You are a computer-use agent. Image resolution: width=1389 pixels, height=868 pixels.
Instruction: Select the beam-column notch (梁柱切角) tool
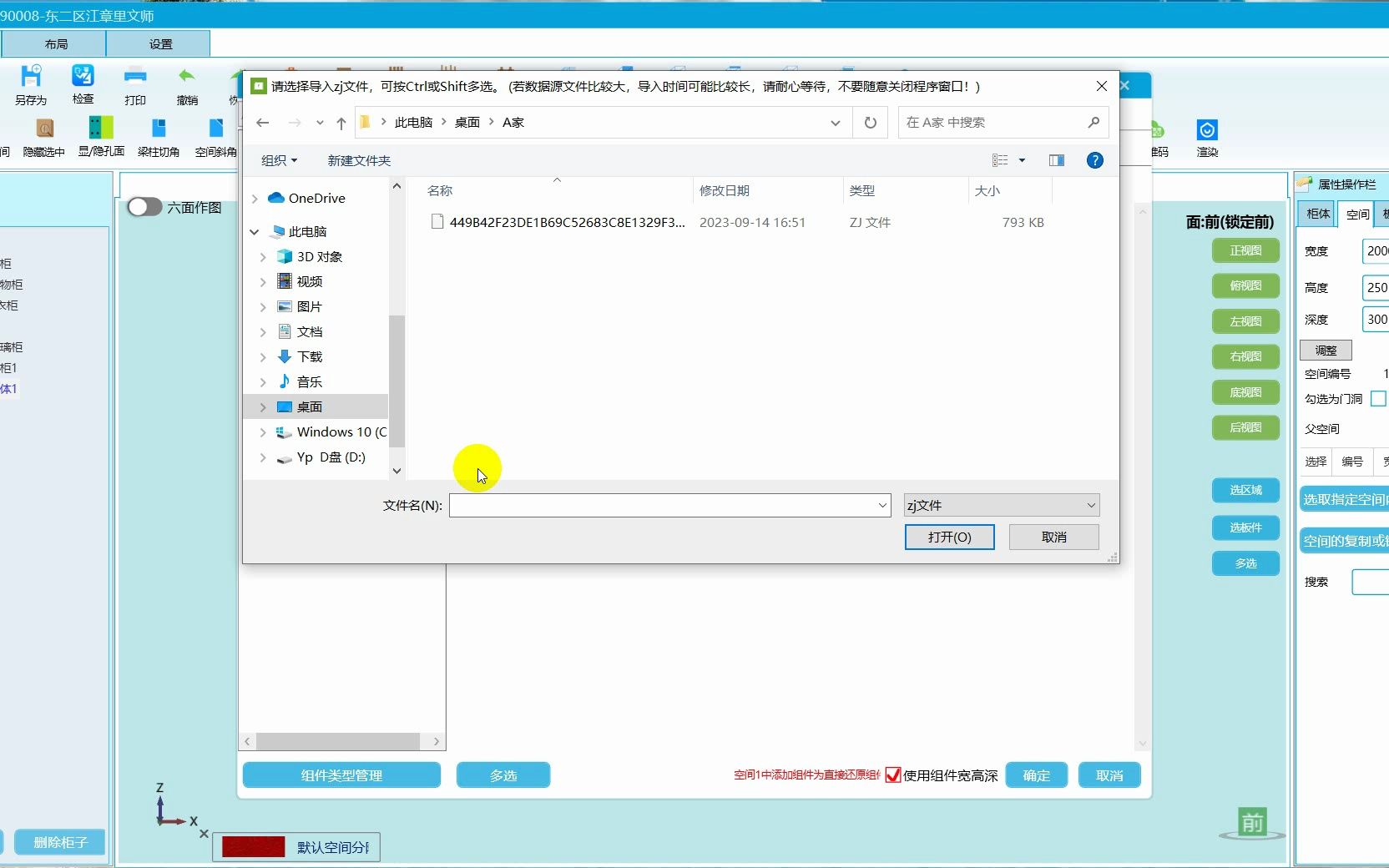[159, 138]
